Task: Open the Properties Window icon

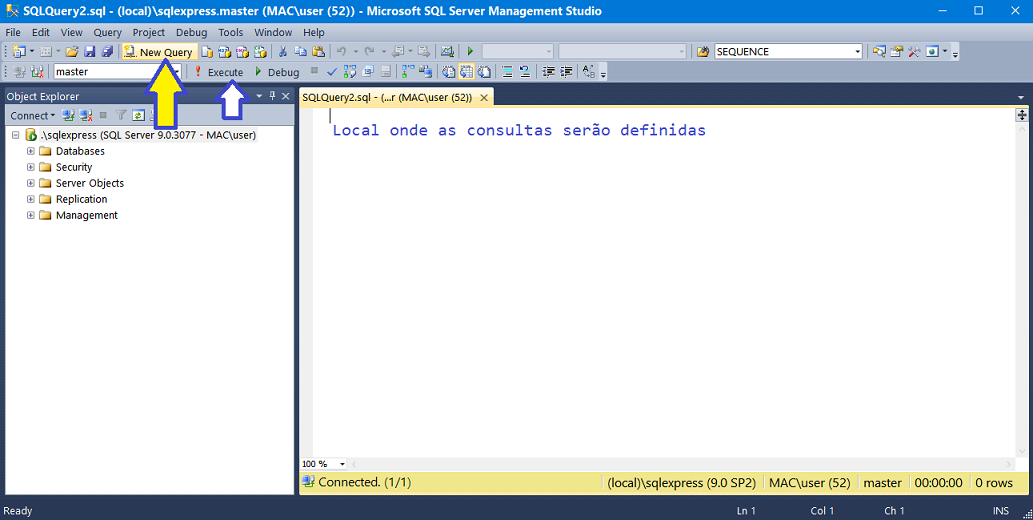Action: (x=897, y=51)
